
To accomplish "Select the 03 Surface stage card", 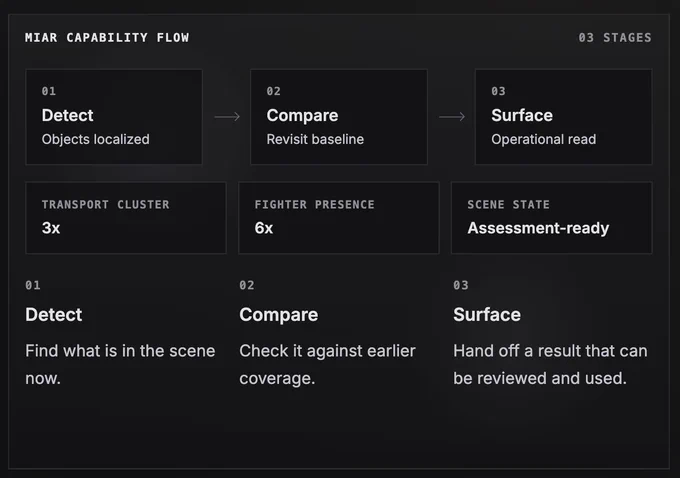I will tap(563, 117).
